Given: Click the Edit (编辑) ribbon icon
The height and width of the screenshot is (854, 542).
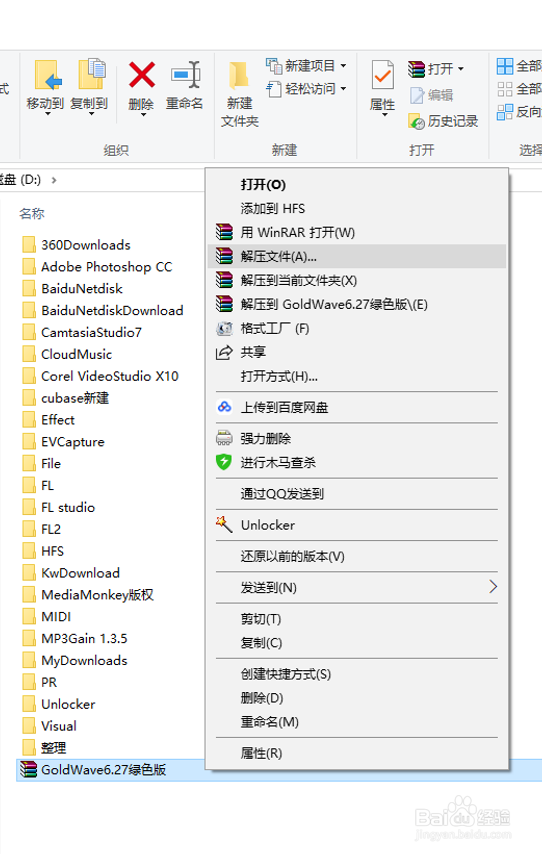Looking at the screenshot, I should pyautogui.click(x=417, y=95).
